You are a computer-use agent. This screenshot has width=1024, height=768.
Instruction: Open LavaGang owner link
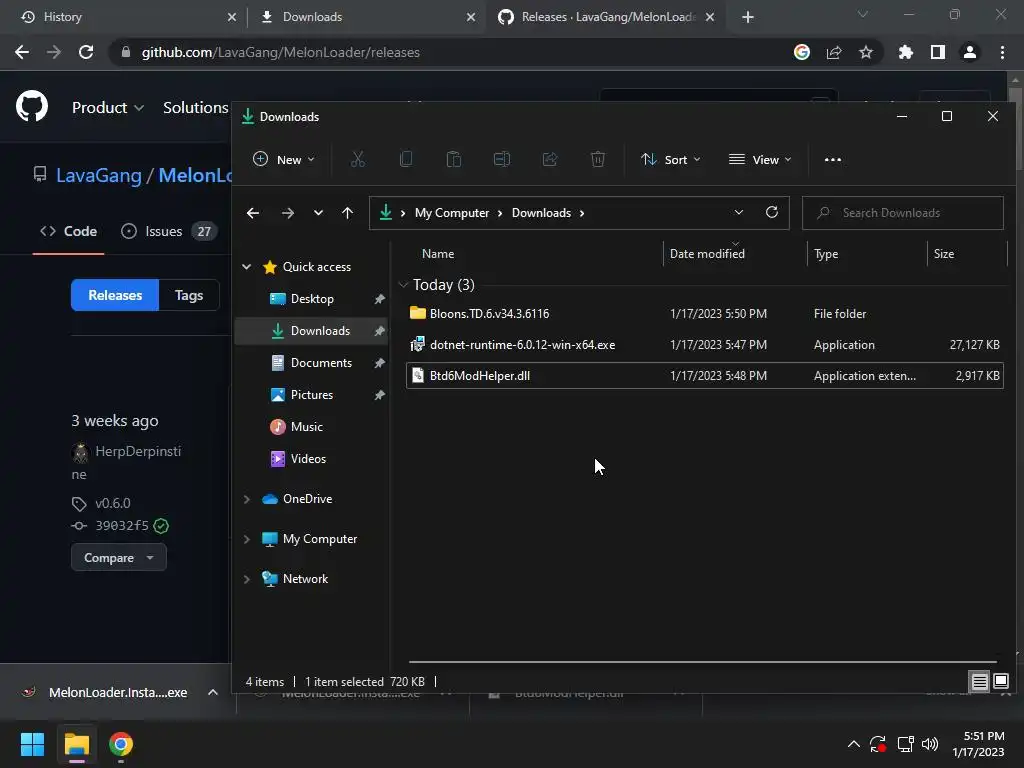click(x=99, y=175)
